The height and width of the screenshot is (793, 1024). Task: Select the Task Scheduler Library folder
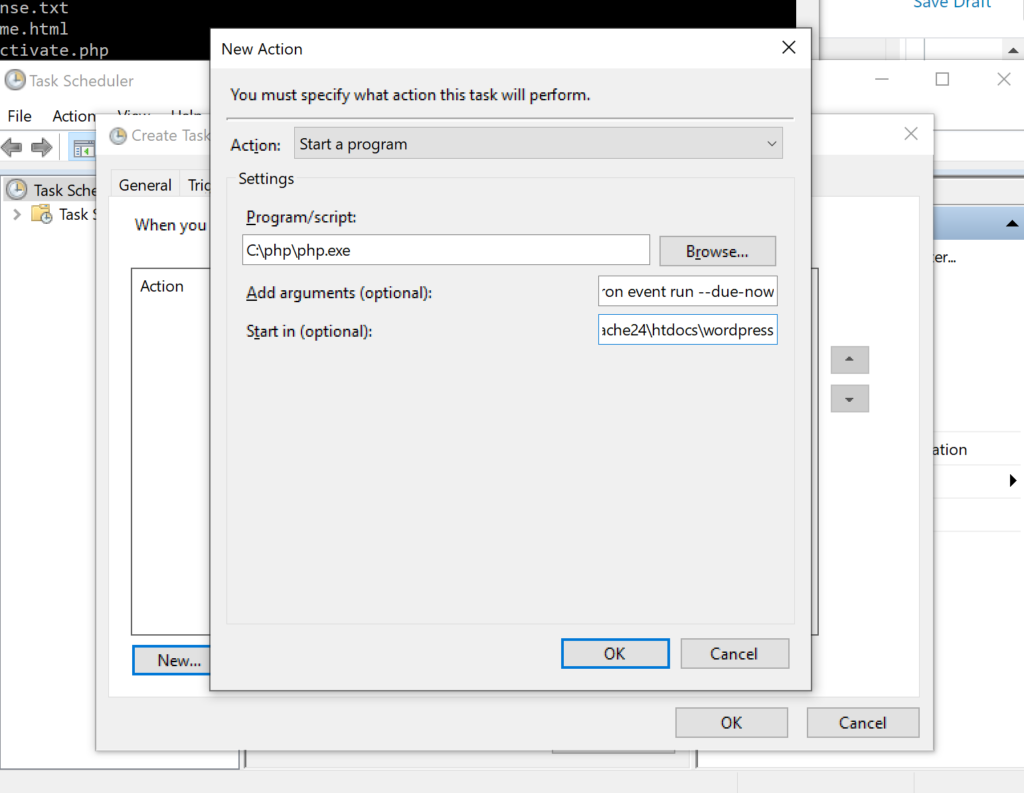[75, 214]
